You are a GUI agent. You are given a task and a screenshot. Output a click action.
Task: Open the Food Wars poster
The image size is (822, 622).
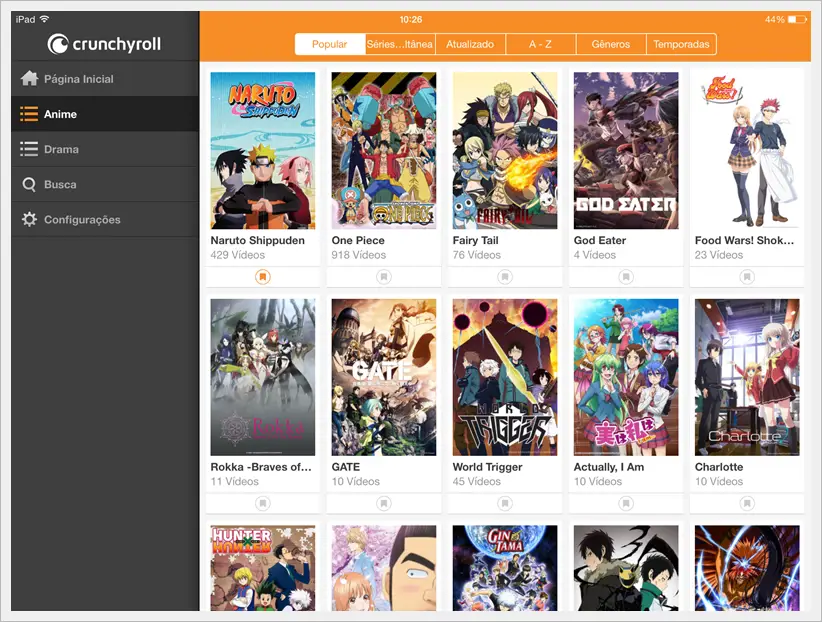[x=747, y=151]
